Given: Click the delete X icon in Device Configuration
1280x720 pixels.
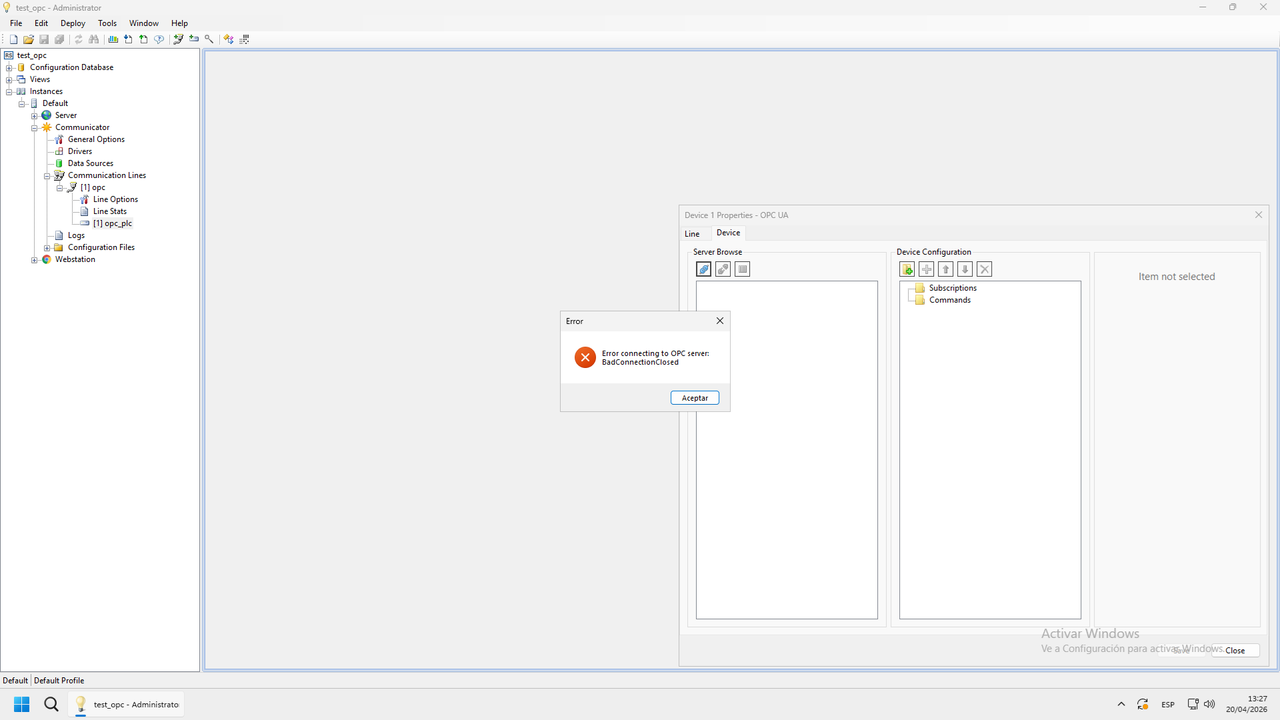Looking at the screenshot, I should [984, 269].
